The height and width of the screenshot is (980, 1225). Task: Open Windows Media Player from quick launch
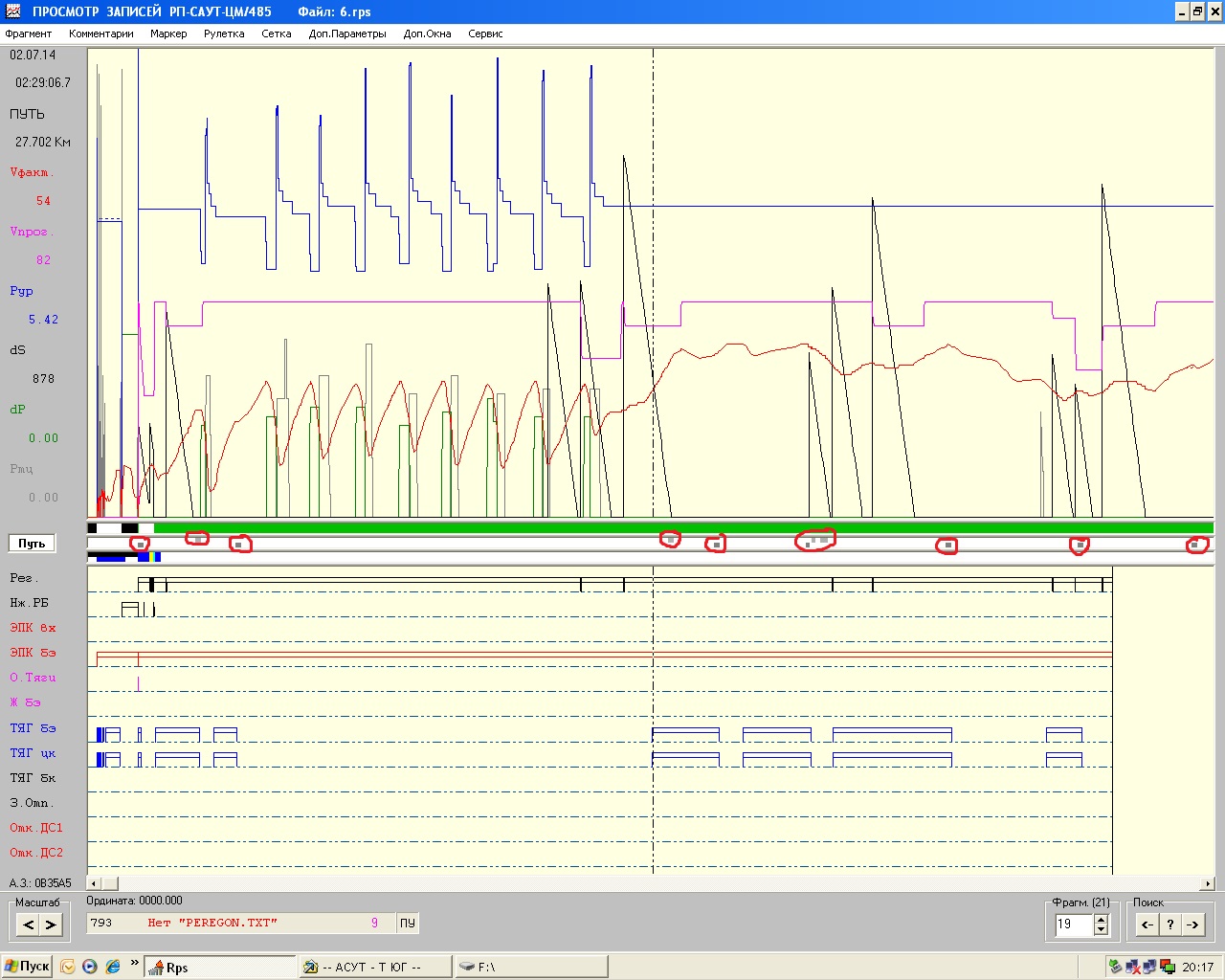coord(90,967)
